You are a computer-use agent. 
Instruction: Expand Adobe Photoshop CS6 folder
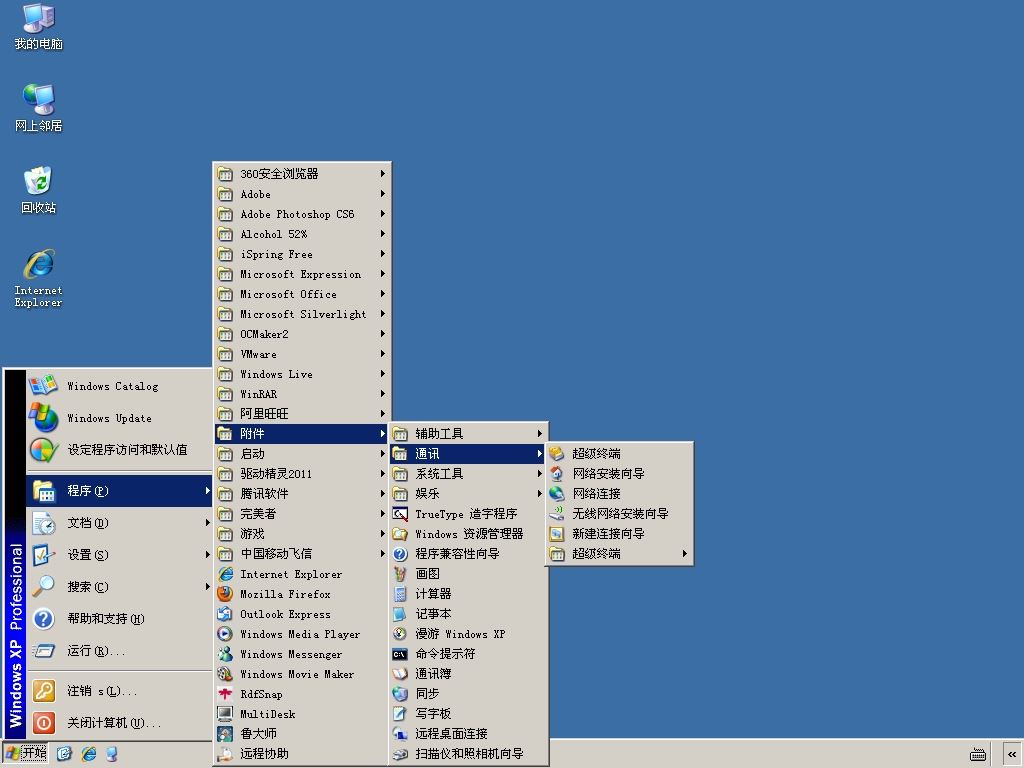302,214
